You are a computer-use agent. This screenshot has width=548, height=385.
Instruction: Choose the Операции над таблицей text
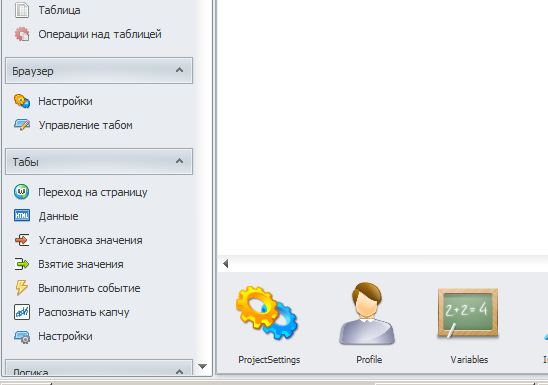(100, 34)
